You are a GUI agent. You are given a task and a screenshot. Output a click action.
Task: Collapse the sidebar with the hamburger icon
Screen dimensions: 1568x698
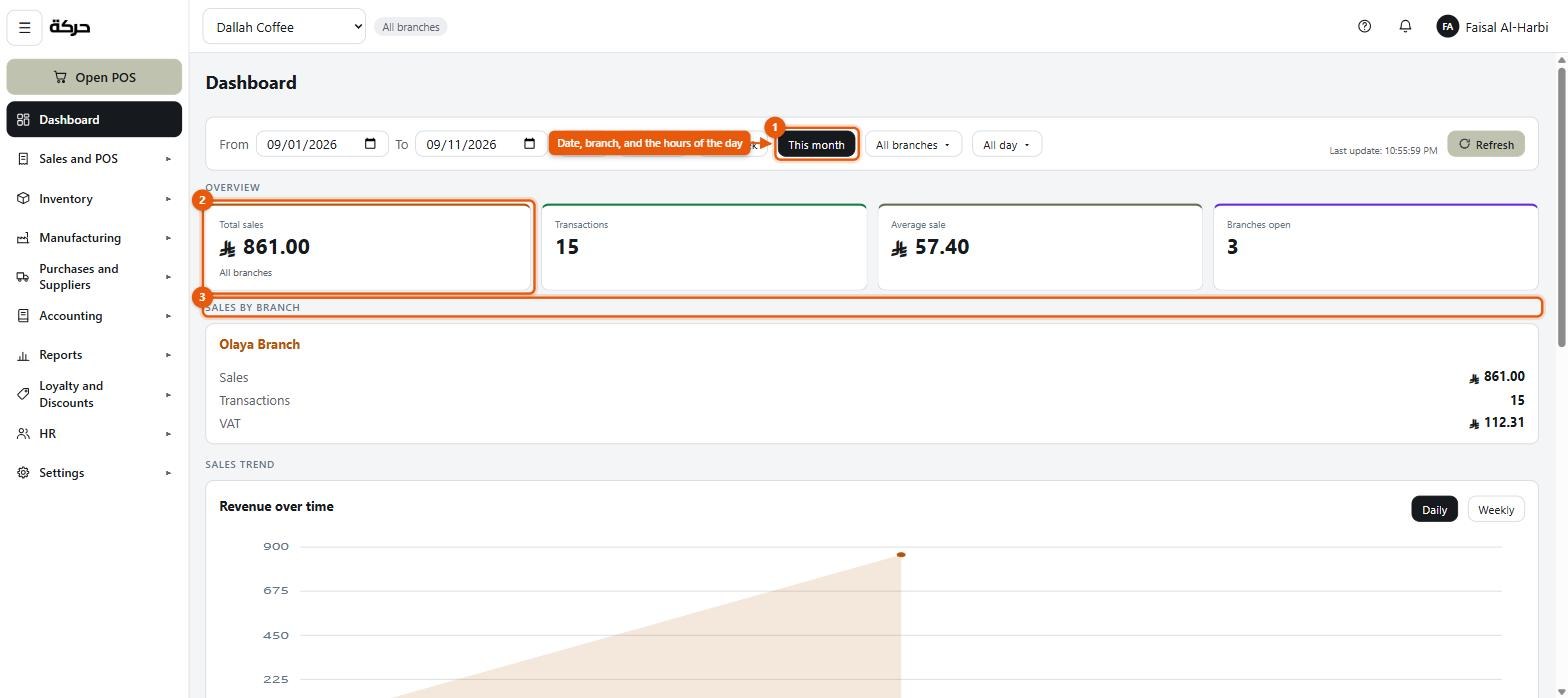click(x=25, y=28)
